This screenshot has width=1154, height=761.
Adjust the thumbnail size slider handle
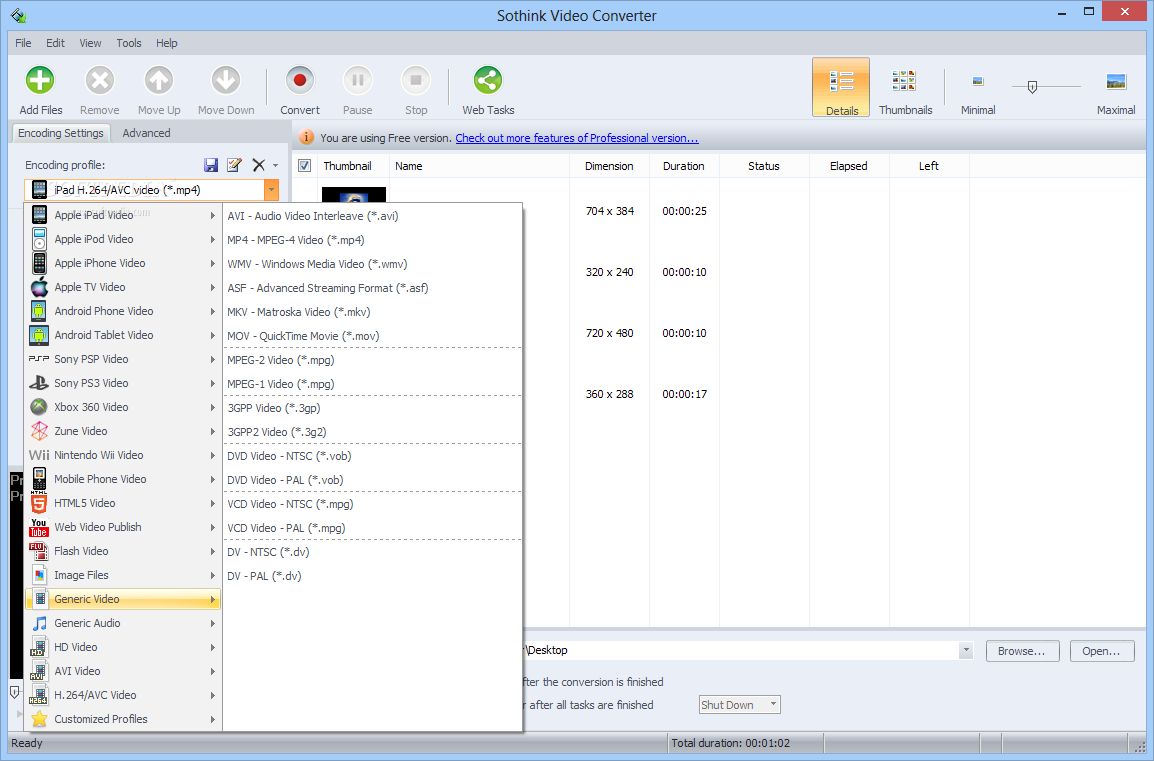[1032, 87]
